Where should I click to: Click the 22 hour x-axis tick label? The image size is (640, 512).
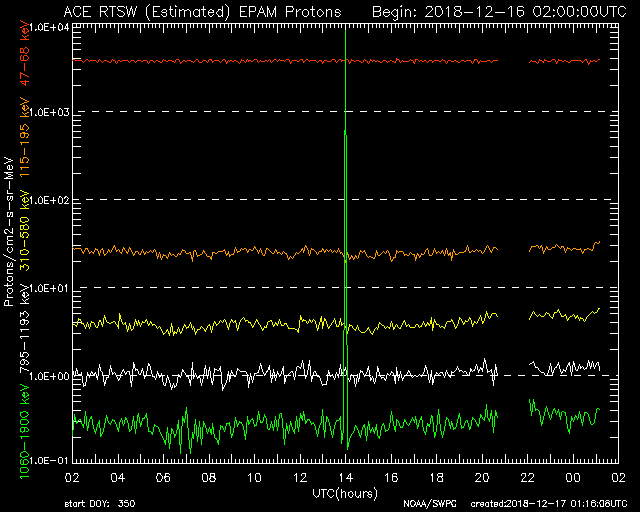(528, 478)
